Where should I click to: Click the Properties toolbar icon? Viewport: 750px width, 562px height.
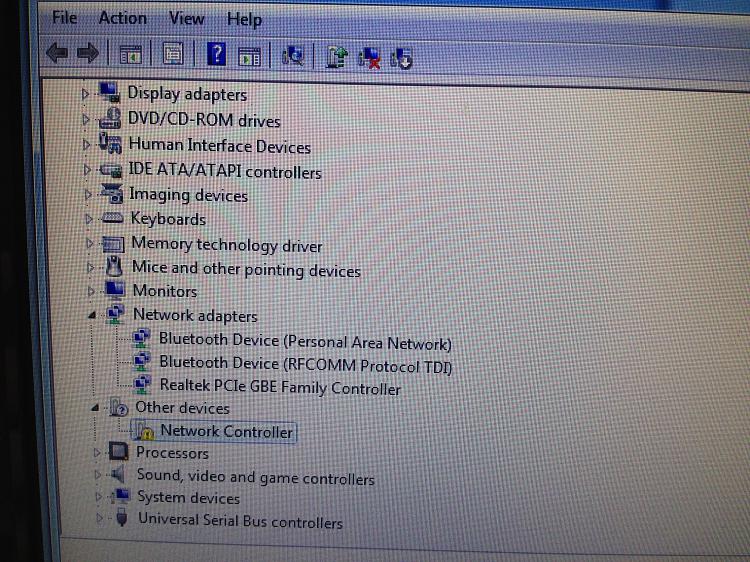pos(173,54)
